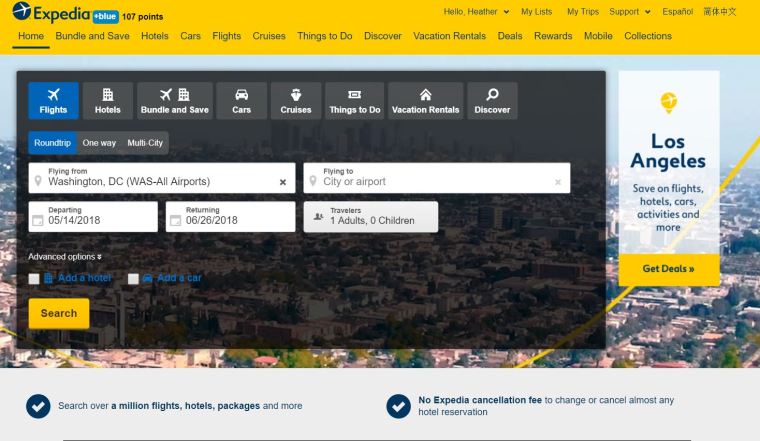The height and width of the screenshot is (441, 760).
Task: Open My Lists link
Action: coord(537,12)
